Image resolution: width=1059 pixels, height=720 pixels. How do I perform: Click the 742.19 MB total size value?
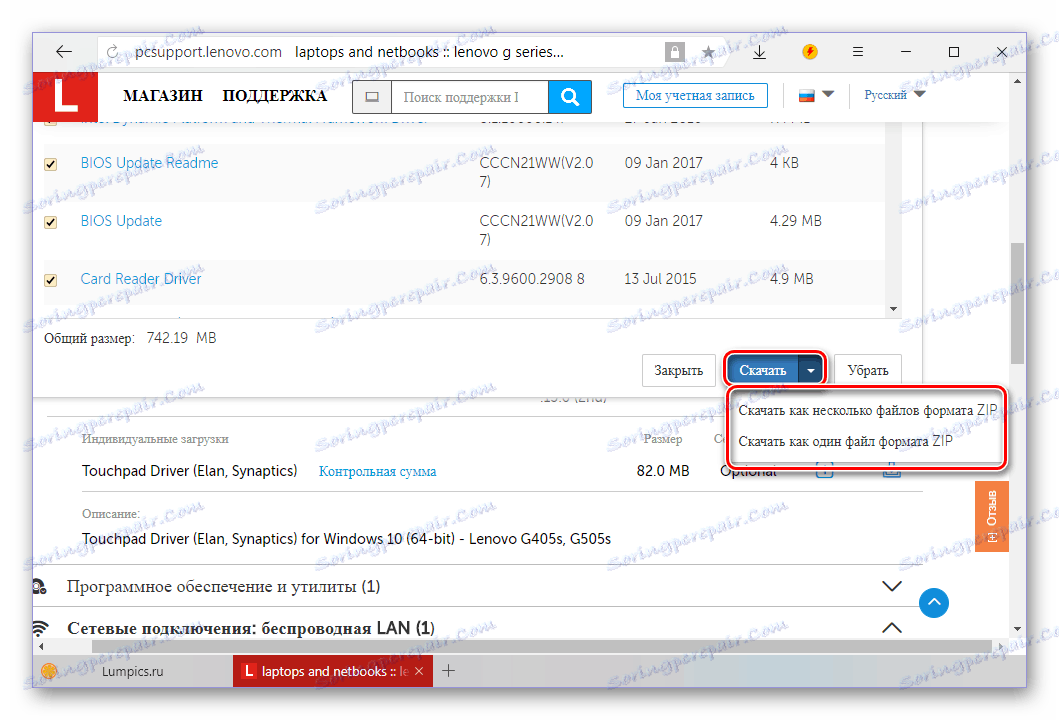182,338
